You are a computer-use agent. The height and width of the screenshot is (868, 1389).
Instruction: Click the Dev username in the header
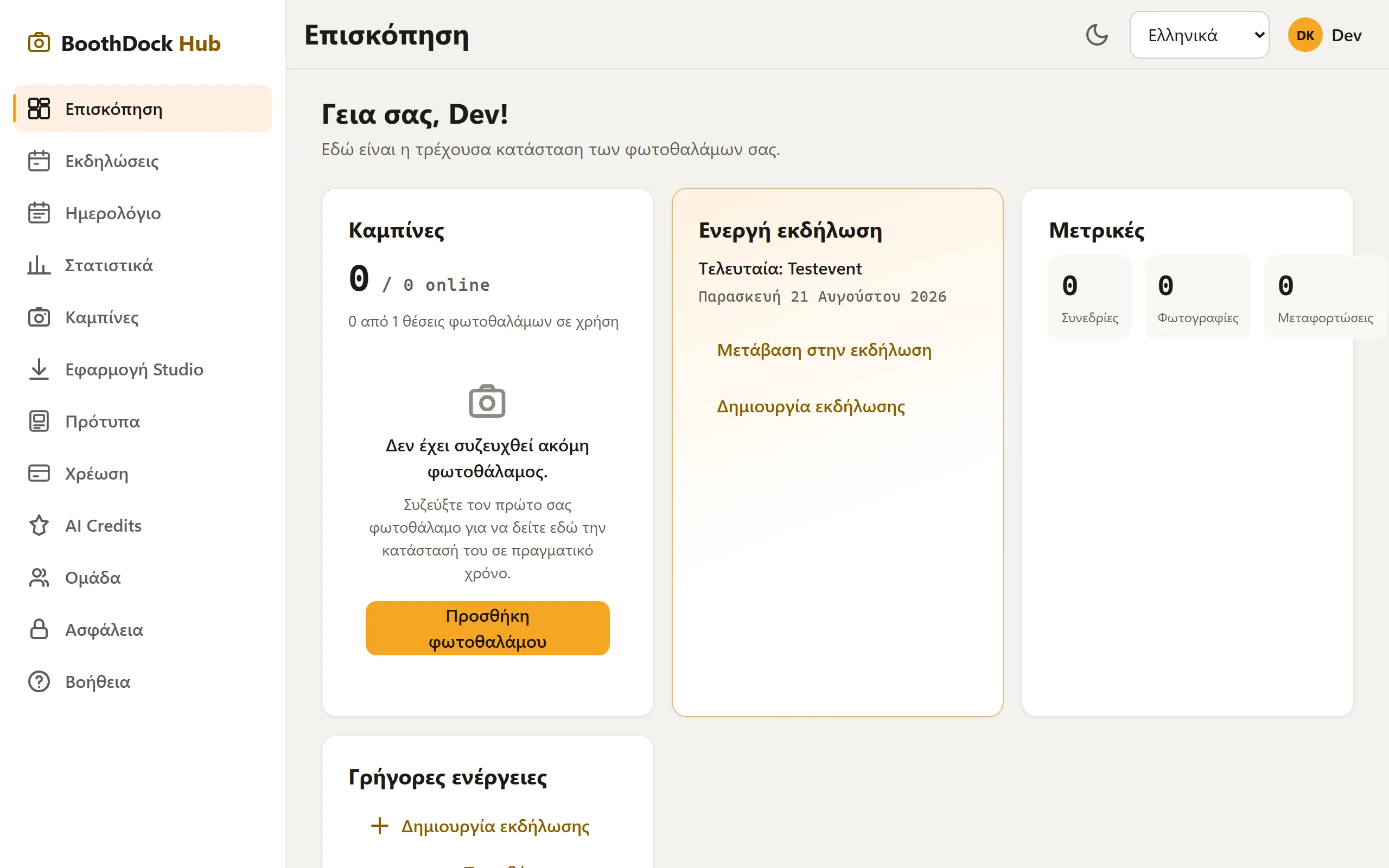1346,35
